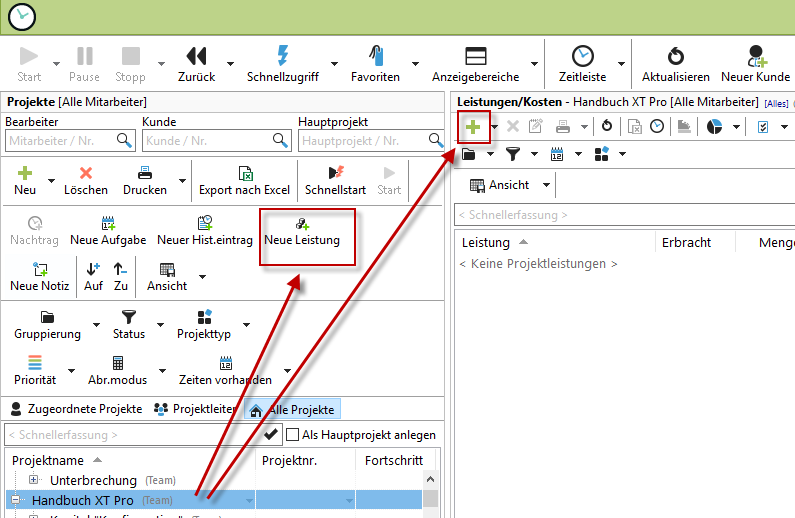Switch to the Projektleiter tab
Viewport: 795px width, 518px height.
(x=197, y=409)
